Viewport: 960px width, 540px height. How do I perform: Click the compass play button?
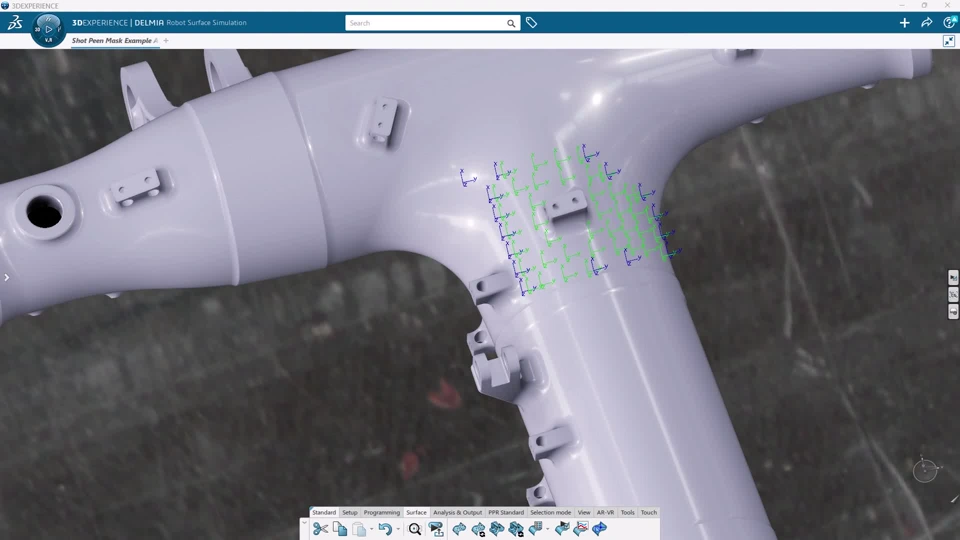pos(48,29)
